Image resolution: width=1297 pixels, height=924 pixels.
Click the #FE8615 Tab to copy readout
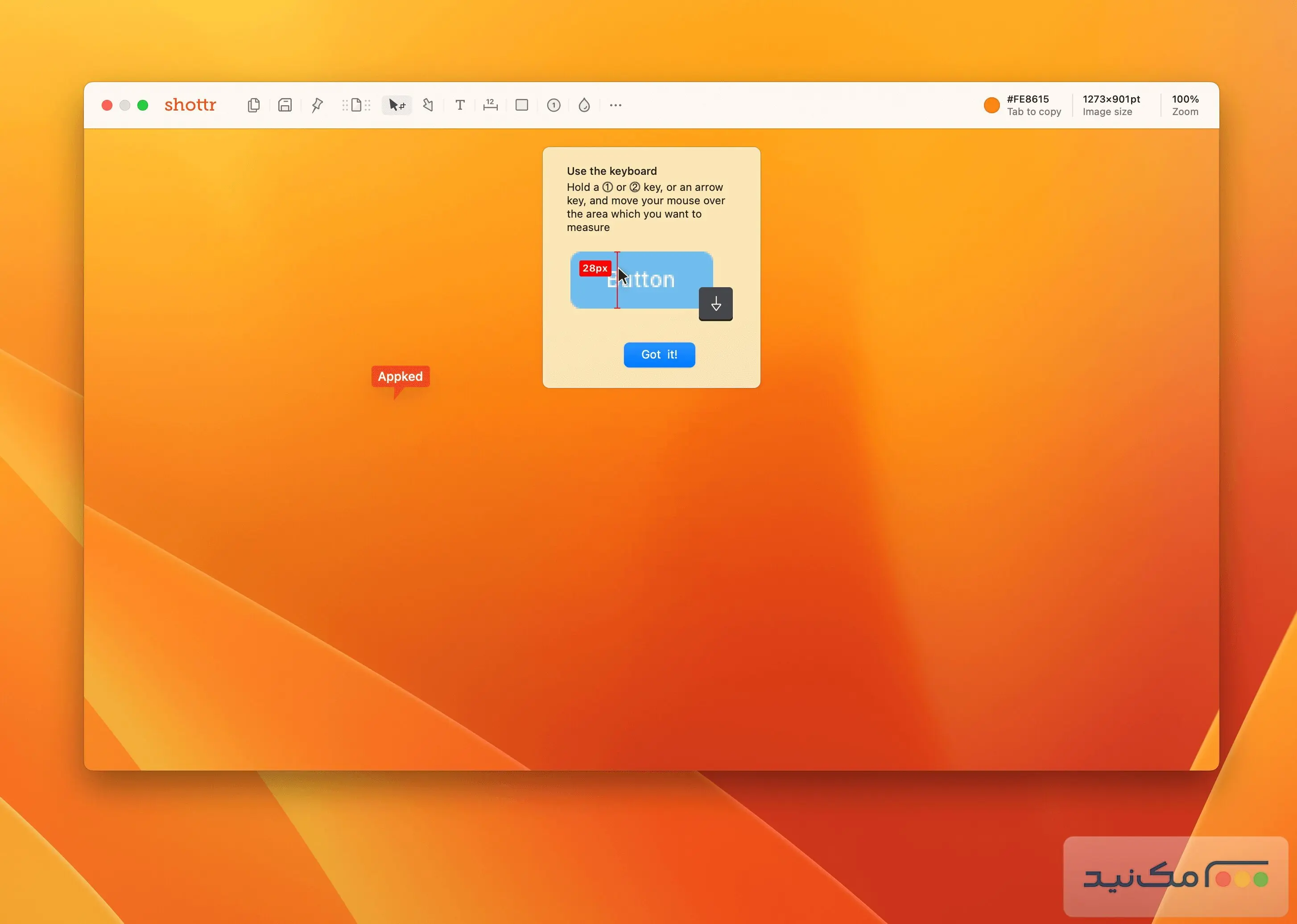[1033, 105]
